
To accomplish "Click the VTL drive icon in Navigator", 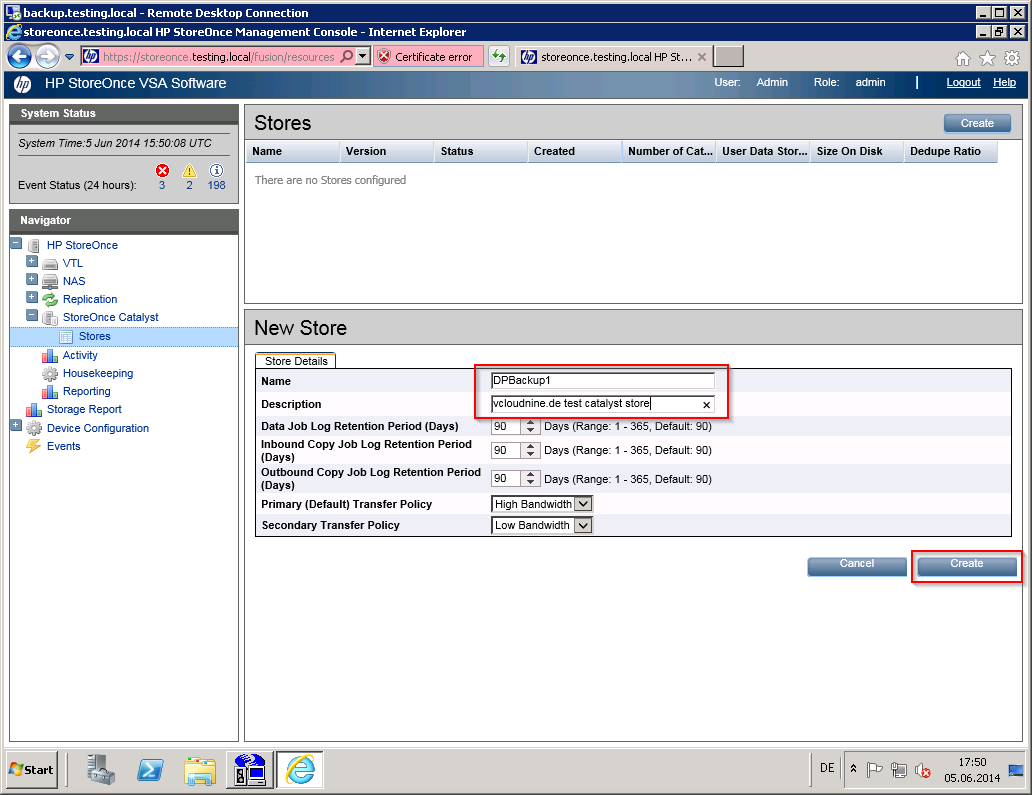I will click(50, 264).
